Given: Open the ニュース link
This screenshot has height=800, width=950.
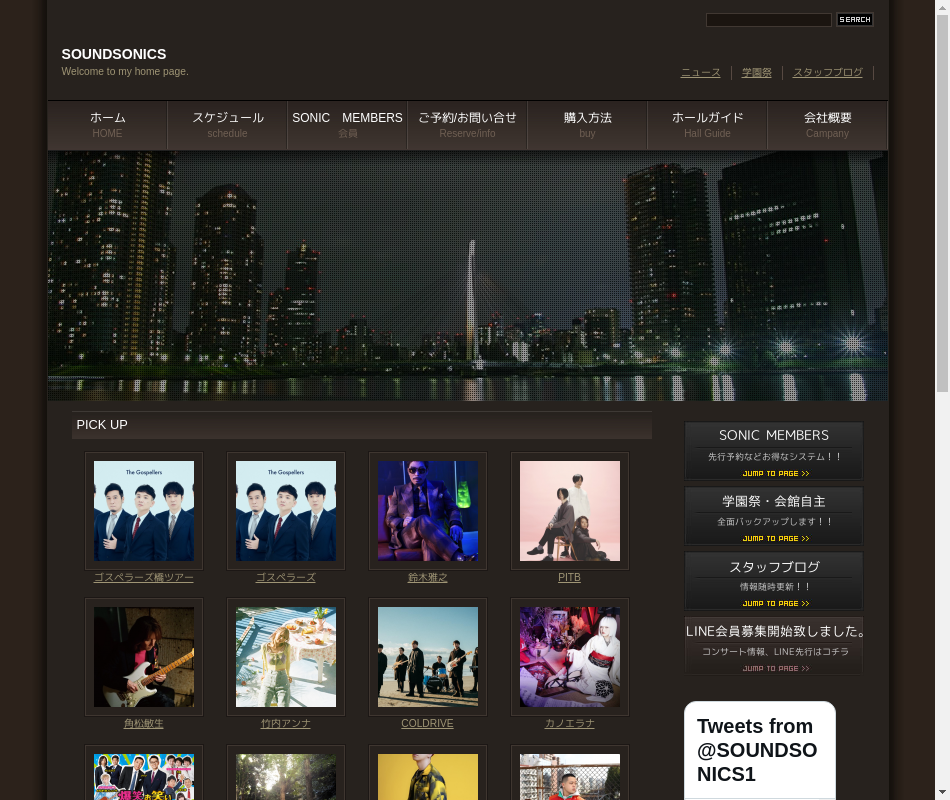Looking at the screenshot, I should click(700, 73).
